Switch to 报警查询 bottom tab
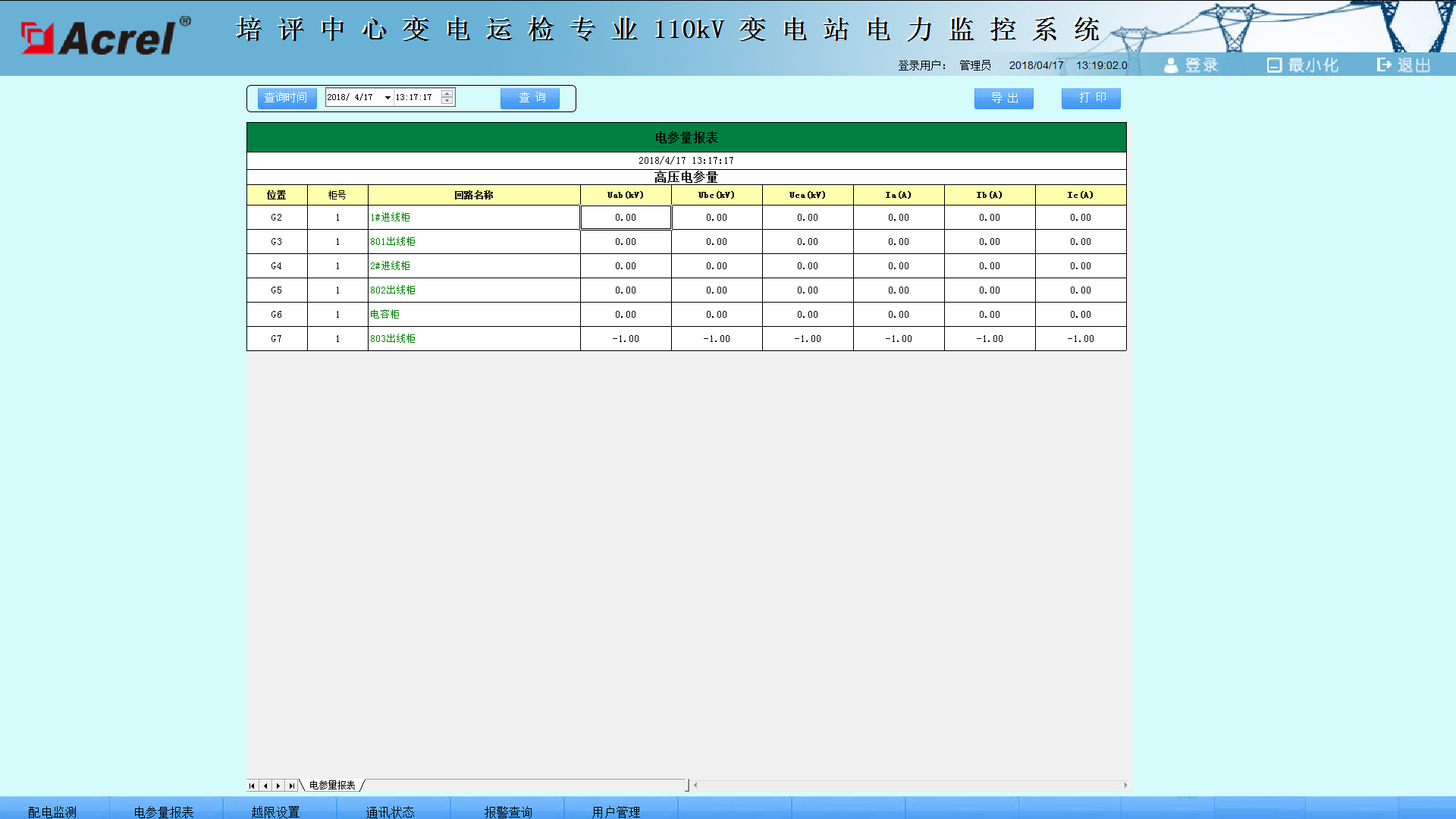This screenshot has height=819, width=1456. point(508,811)
